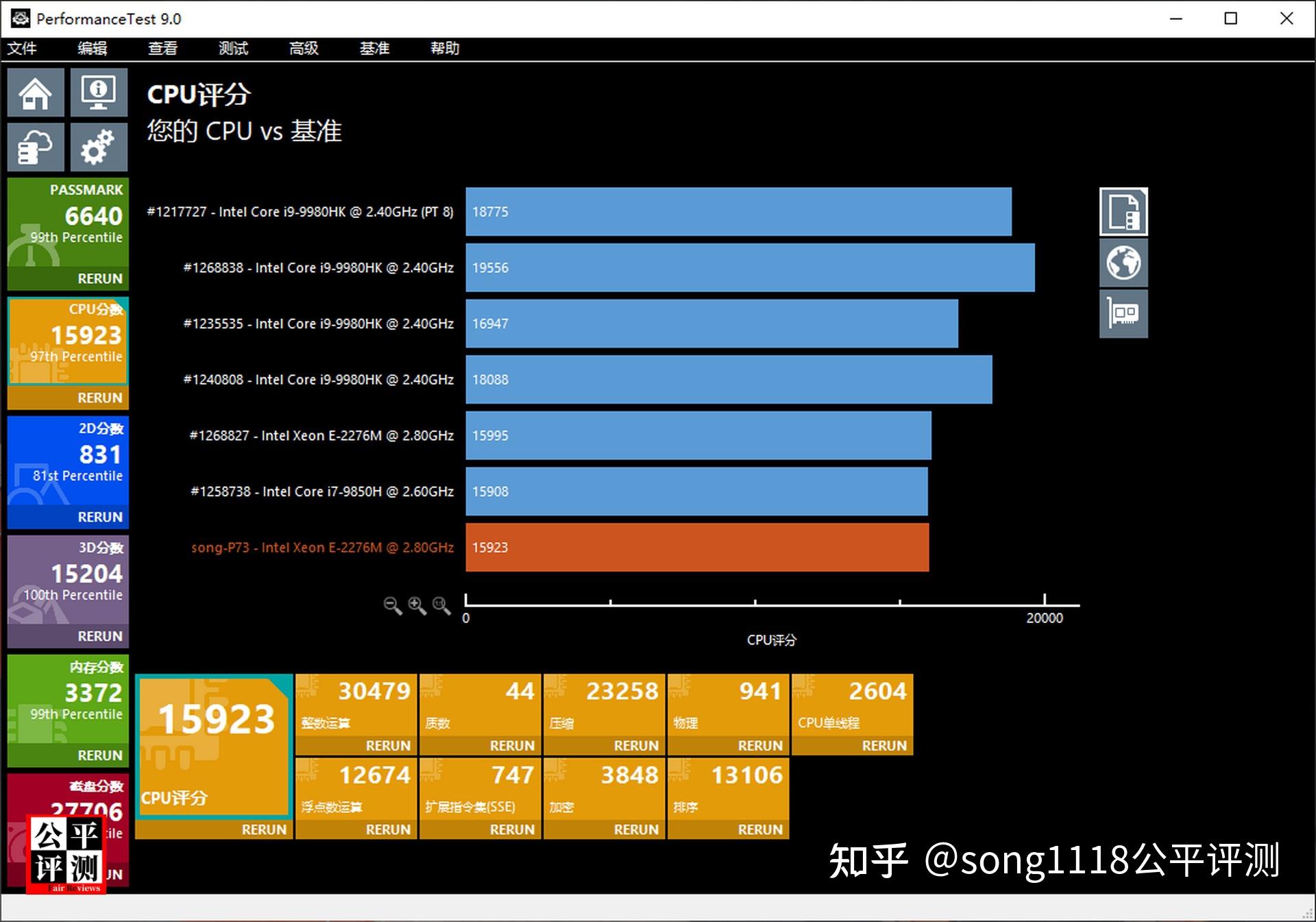Rerun the 质数 test
The height and width of the screenshot is (922, 1316).
point(480,746)
